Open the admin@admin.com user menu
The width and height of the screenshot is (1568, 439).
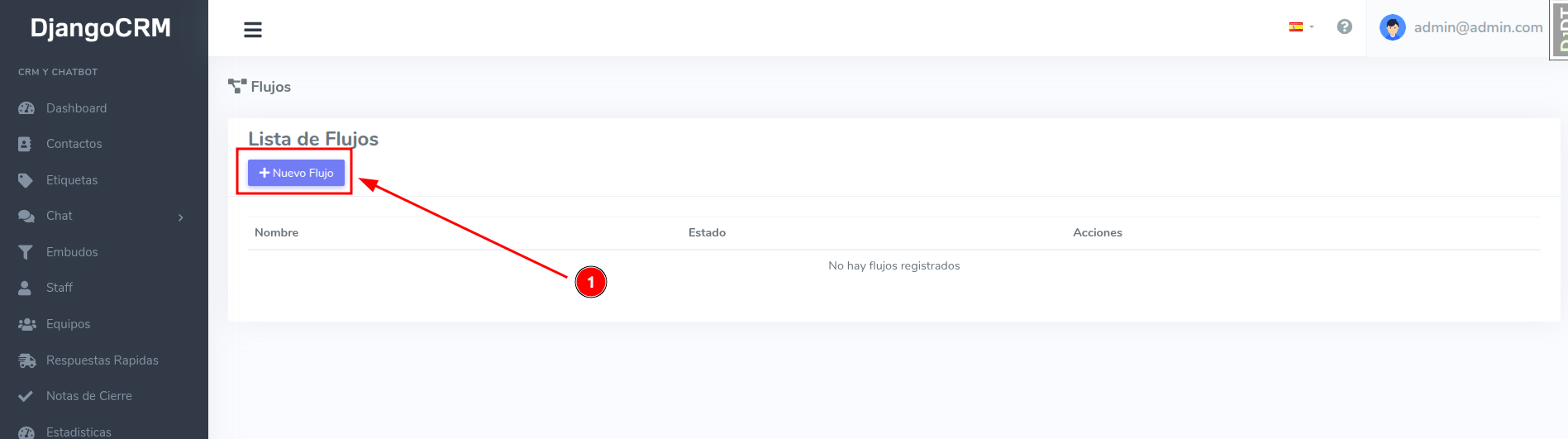(x=1478, y=27)
